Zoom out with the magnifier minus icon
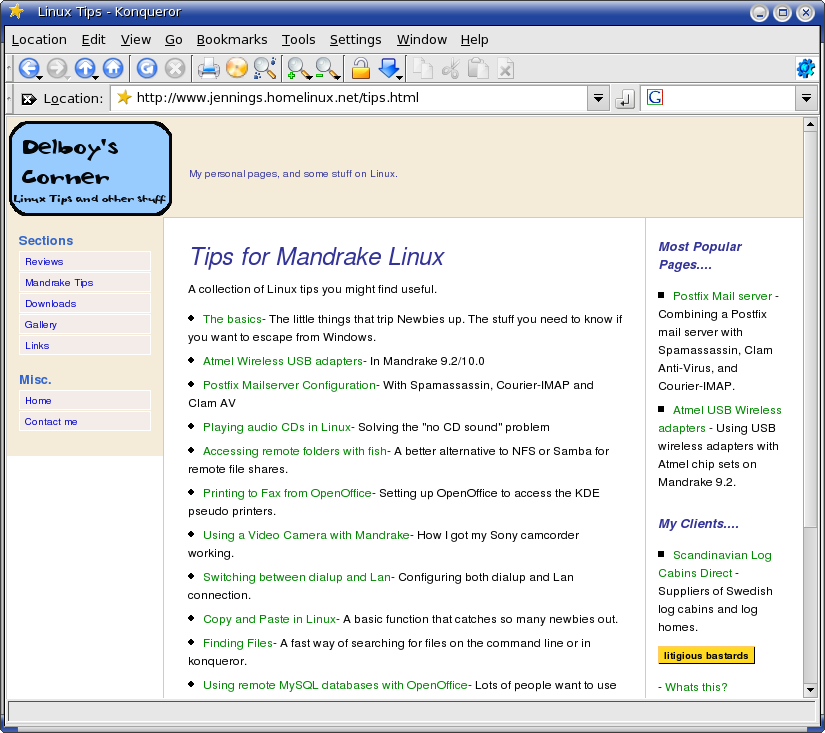The image size is (825, 733). coord(326,68)
